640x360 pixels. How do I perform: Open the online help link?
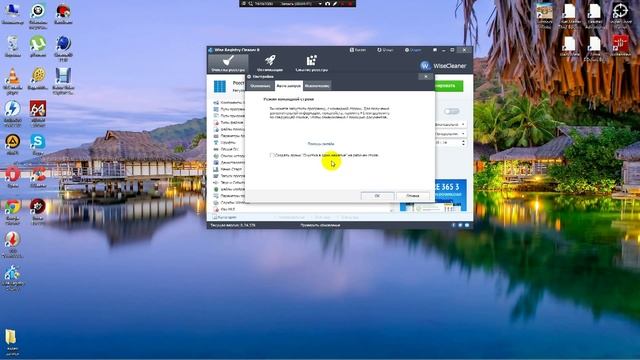pyautogui.click(x=321, y=144)
